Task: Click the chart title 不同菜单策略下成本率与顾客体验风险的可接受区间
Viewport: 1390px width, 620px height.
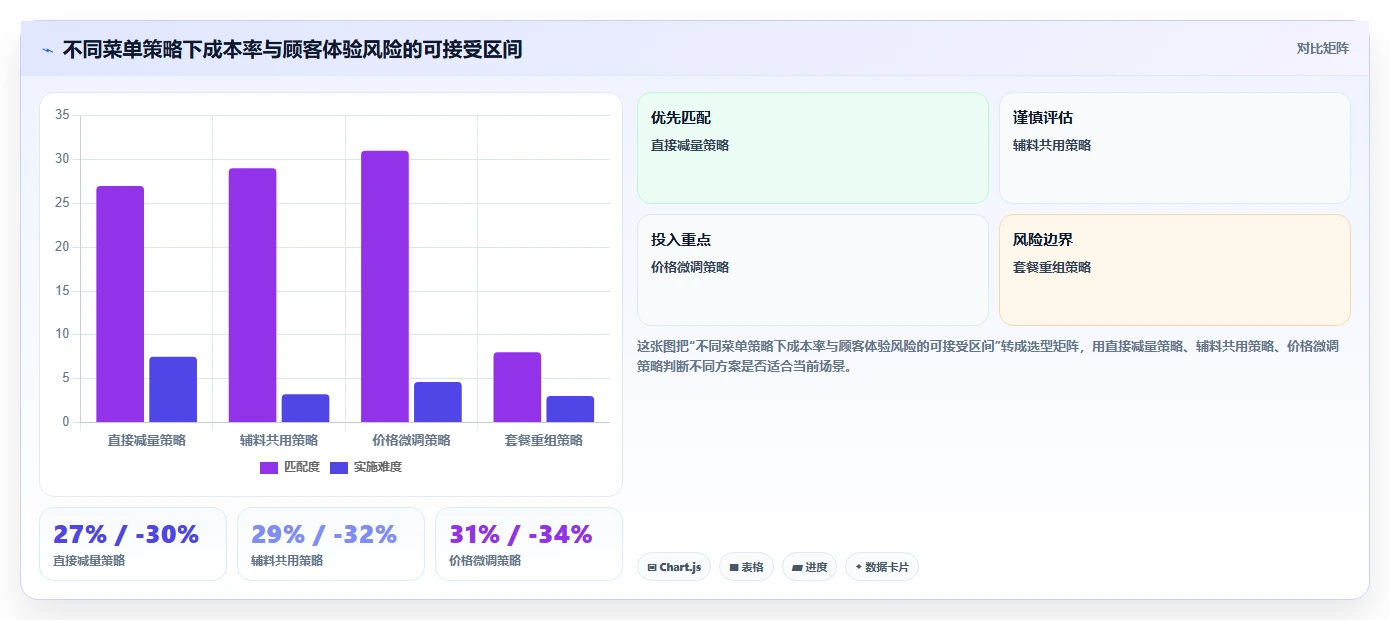Action: tap(292, 49)
